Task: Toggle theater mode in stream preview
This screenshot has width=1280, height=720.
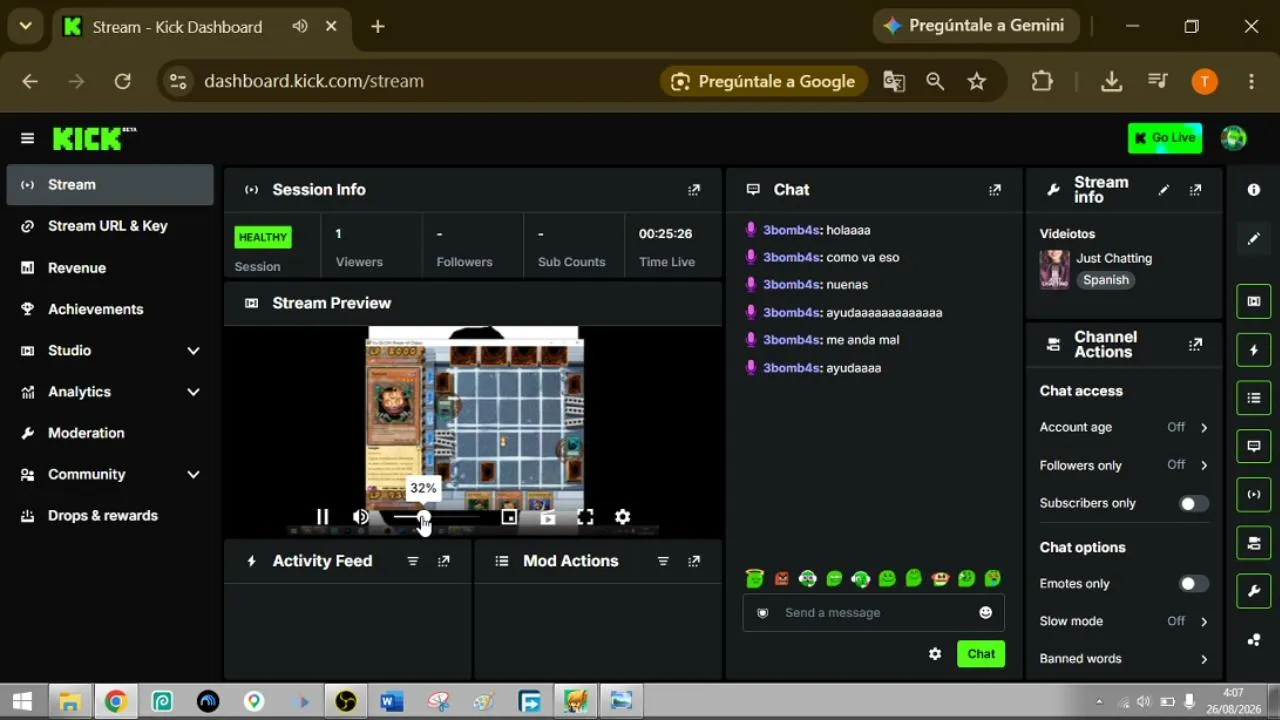Action: [547, 517]
